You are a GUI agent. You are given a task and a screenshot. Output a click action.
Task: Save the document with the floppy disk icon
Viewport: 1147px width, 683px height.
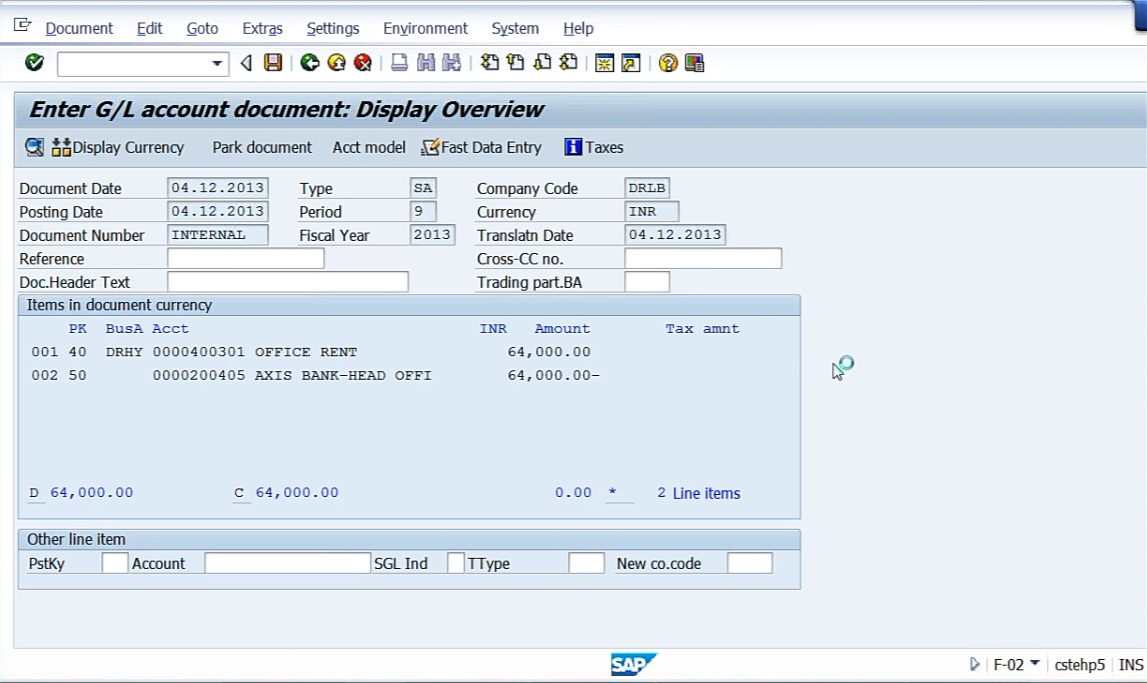273,63
